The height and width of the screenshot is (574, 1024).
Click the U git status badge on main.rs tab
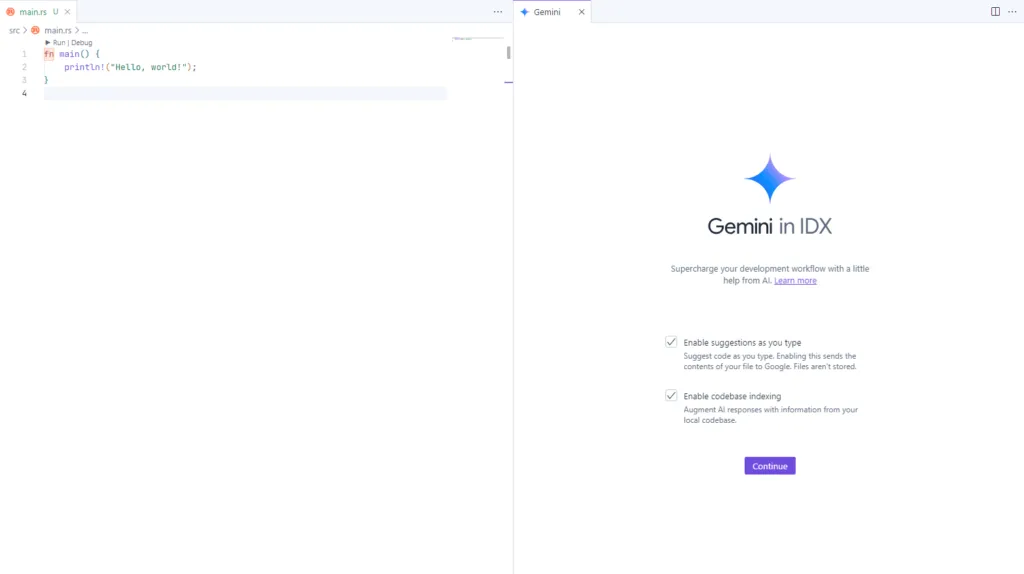coord(56,12)
